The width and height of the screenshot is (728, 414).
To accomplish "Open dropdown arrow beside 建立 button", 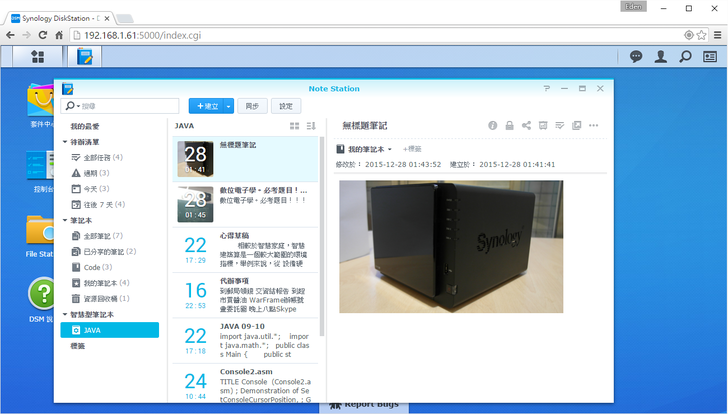I will click(229, 106).
